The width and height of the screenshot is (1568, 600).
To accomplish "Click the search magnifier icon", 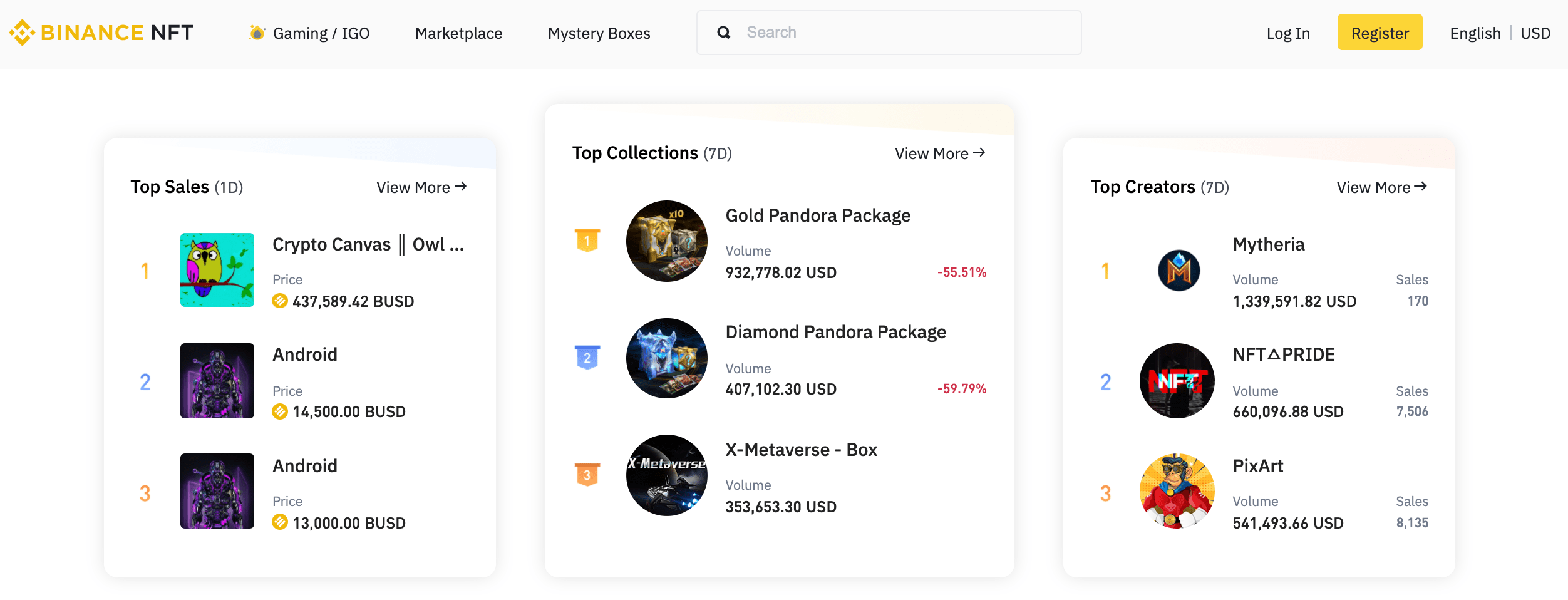I will pyautogui.click(x=723, y=33).
